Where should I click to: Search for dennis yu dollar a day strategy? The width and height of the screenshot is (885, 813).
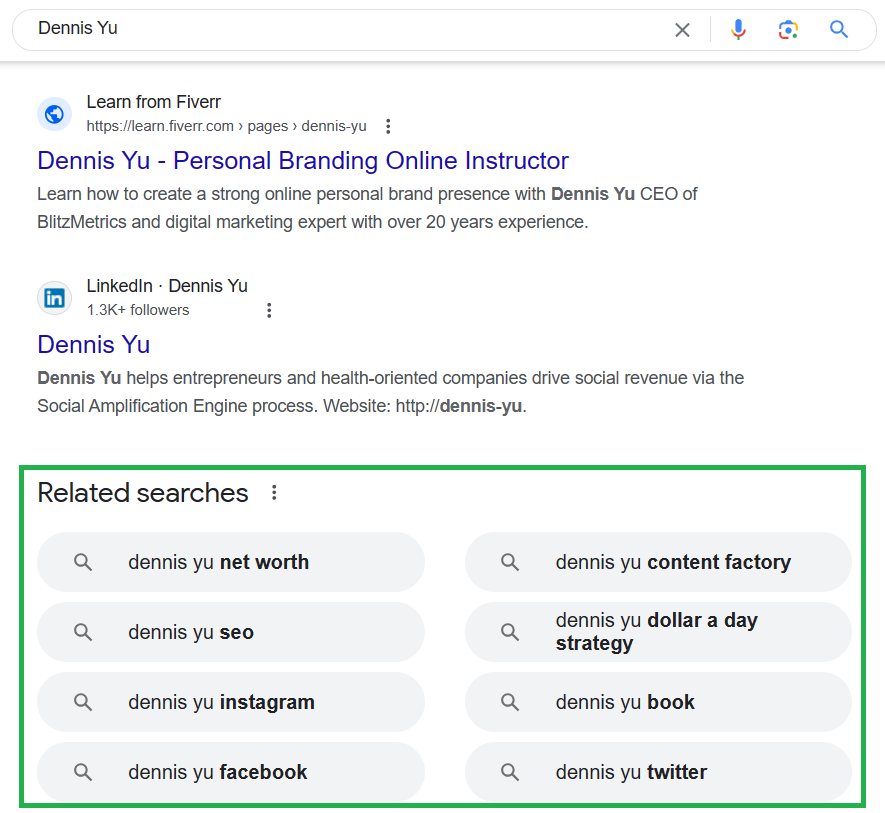658,632
